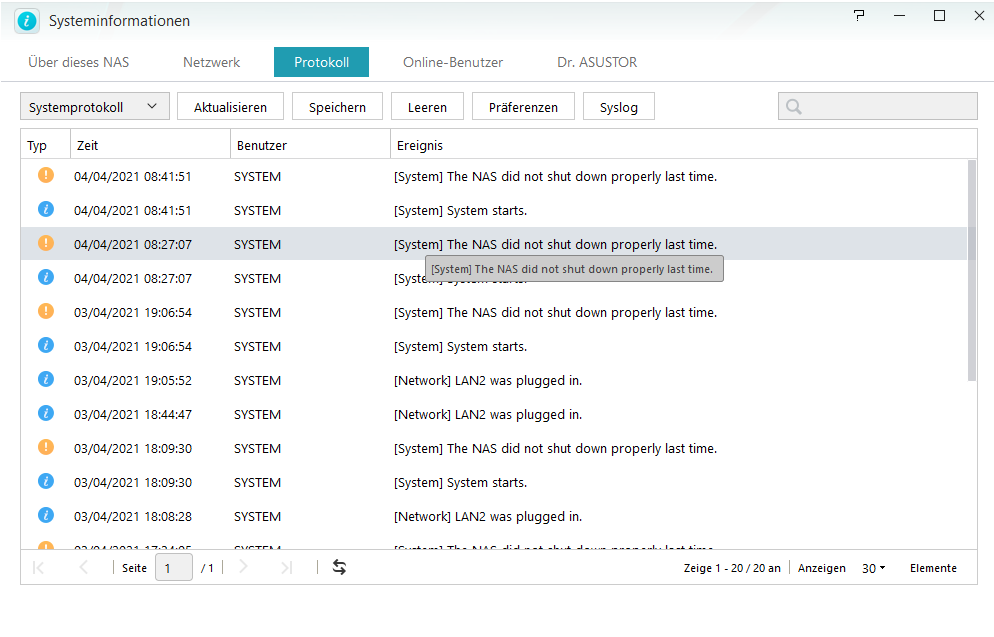Sort by the Typ column header
The width and height of the screenshot is (994, 637).
(45, 145)
